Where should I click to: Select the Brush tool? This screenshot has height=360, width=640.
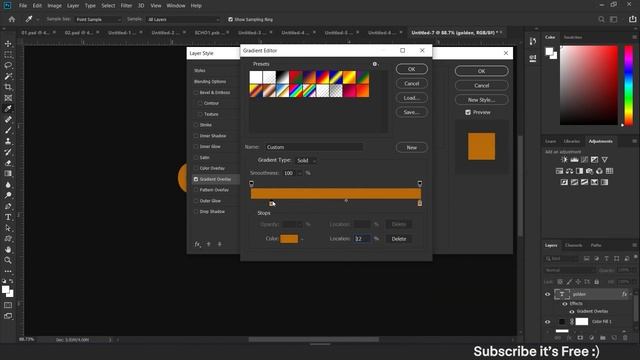pos(8,130)
